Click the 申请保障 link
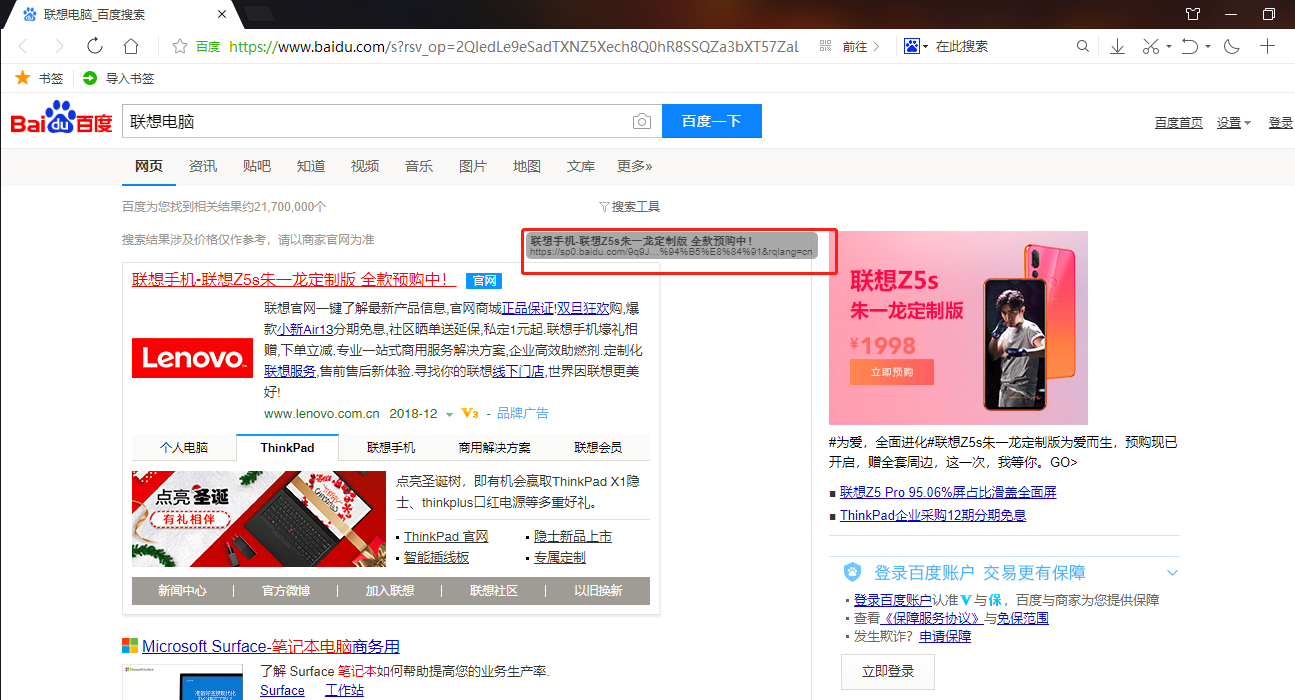1295x700 pixels. pyautogui.click(x=945, y=636)
